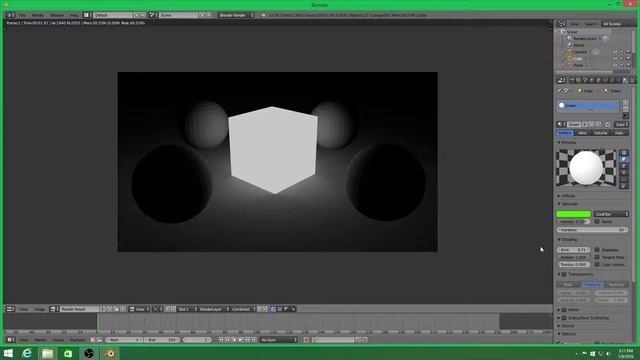The height and width of the screenshot is (360, 640).
Task: Select the Wire material type tab
Action: [x=582, y=133]
